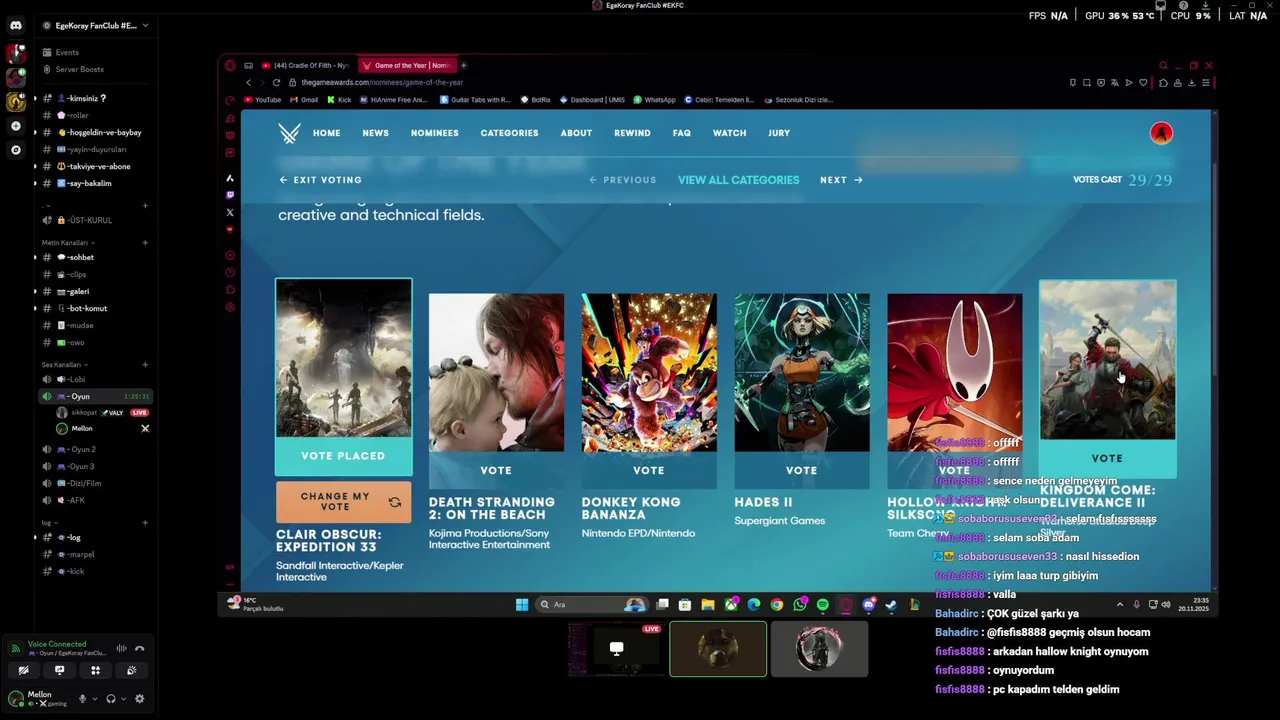Click the browser address bar URL

(x=382, y=82)
